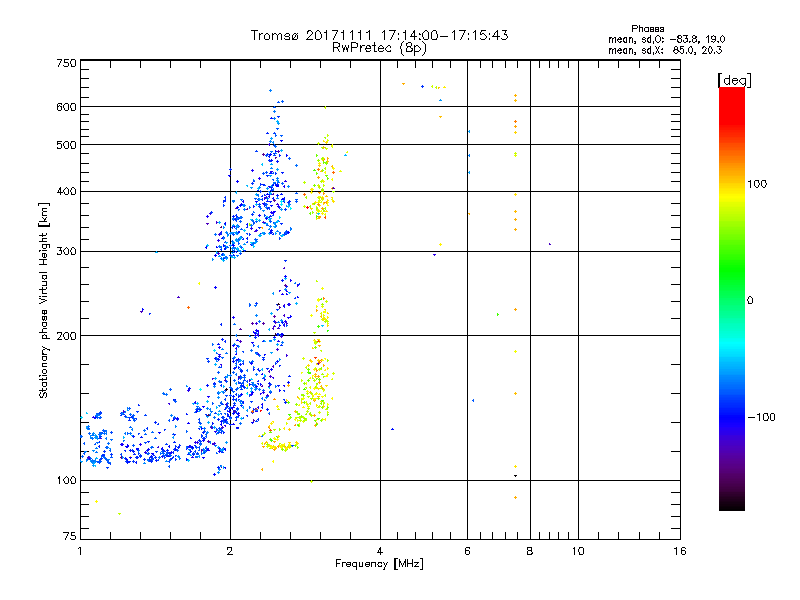Click the 'RwPretec (8p)' subtitle
Screen dimensions: 800x600
point(379,48)
